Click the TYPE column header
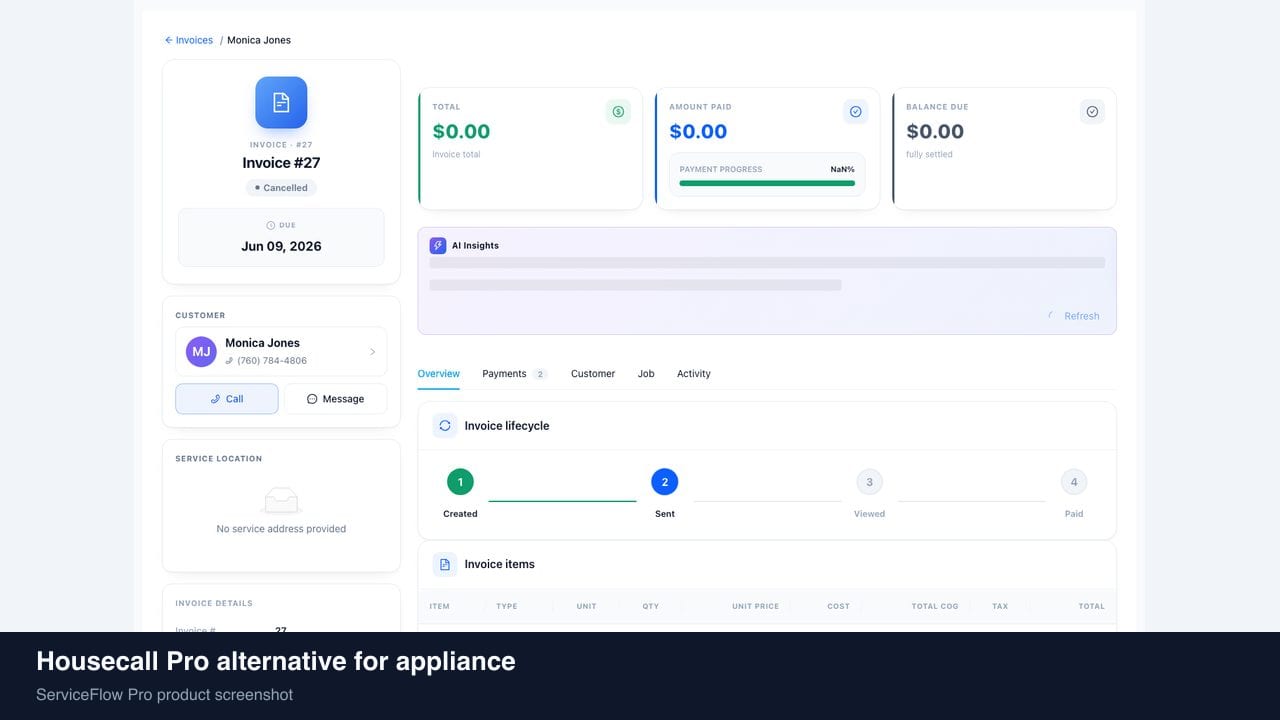 pos(507,606)
